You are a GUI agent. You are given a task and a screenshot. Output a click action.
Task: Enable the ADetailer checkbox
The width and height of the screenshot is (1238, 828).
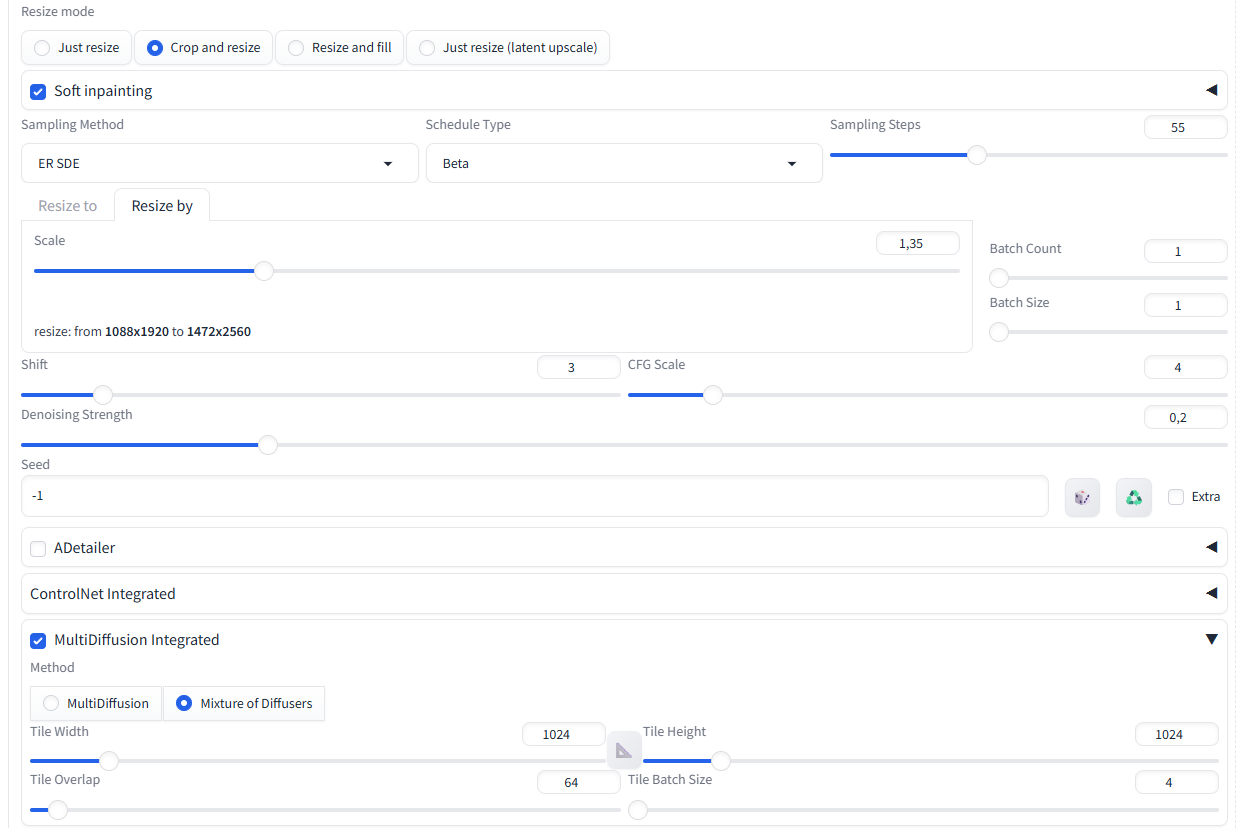(38, 548)
